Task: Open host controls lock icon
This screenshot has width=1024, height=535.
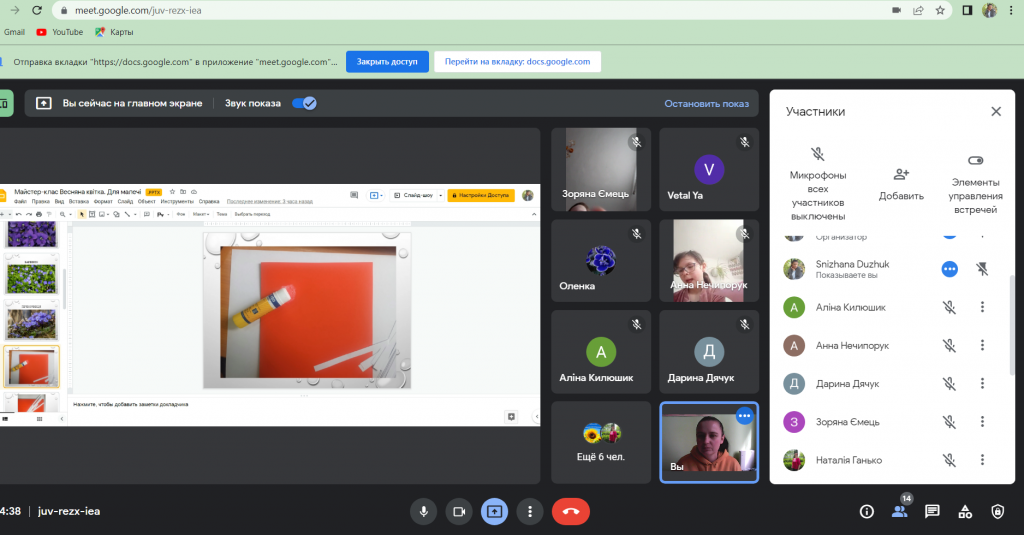Action: (x=997, y=511)
